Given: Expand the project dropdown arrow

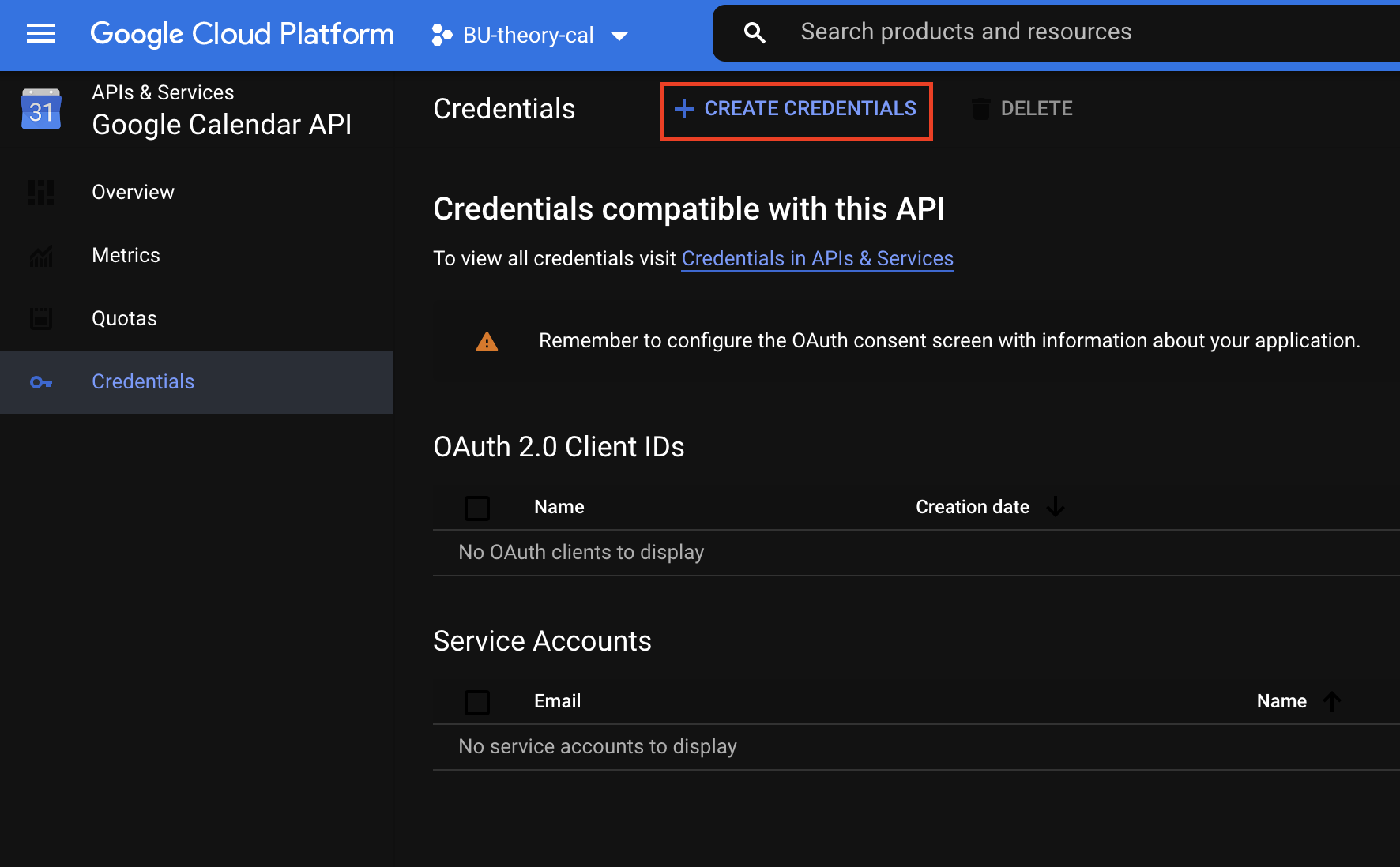Looking at the screenshot, I should 619,36.
